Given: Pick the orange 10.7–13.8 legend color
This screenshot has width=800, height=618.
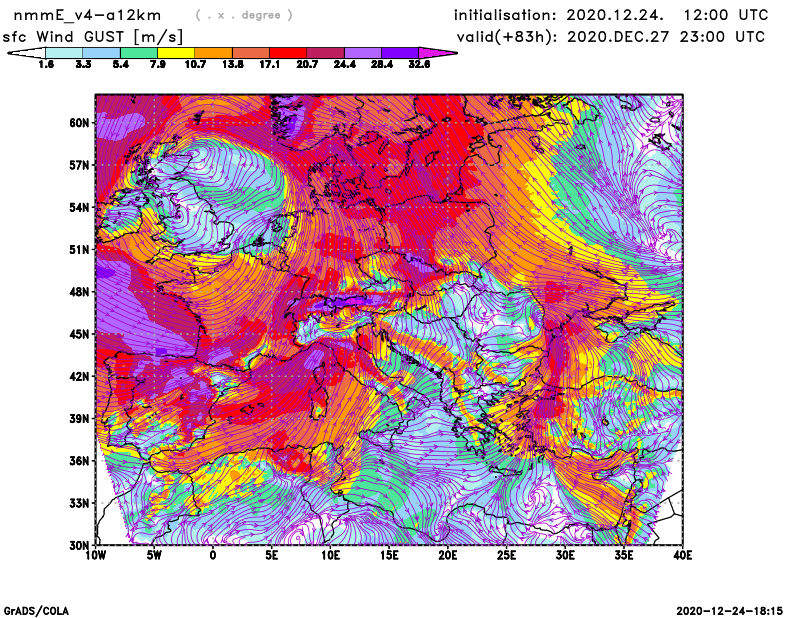Looking at the screenshot, I should tap(213, 52).
